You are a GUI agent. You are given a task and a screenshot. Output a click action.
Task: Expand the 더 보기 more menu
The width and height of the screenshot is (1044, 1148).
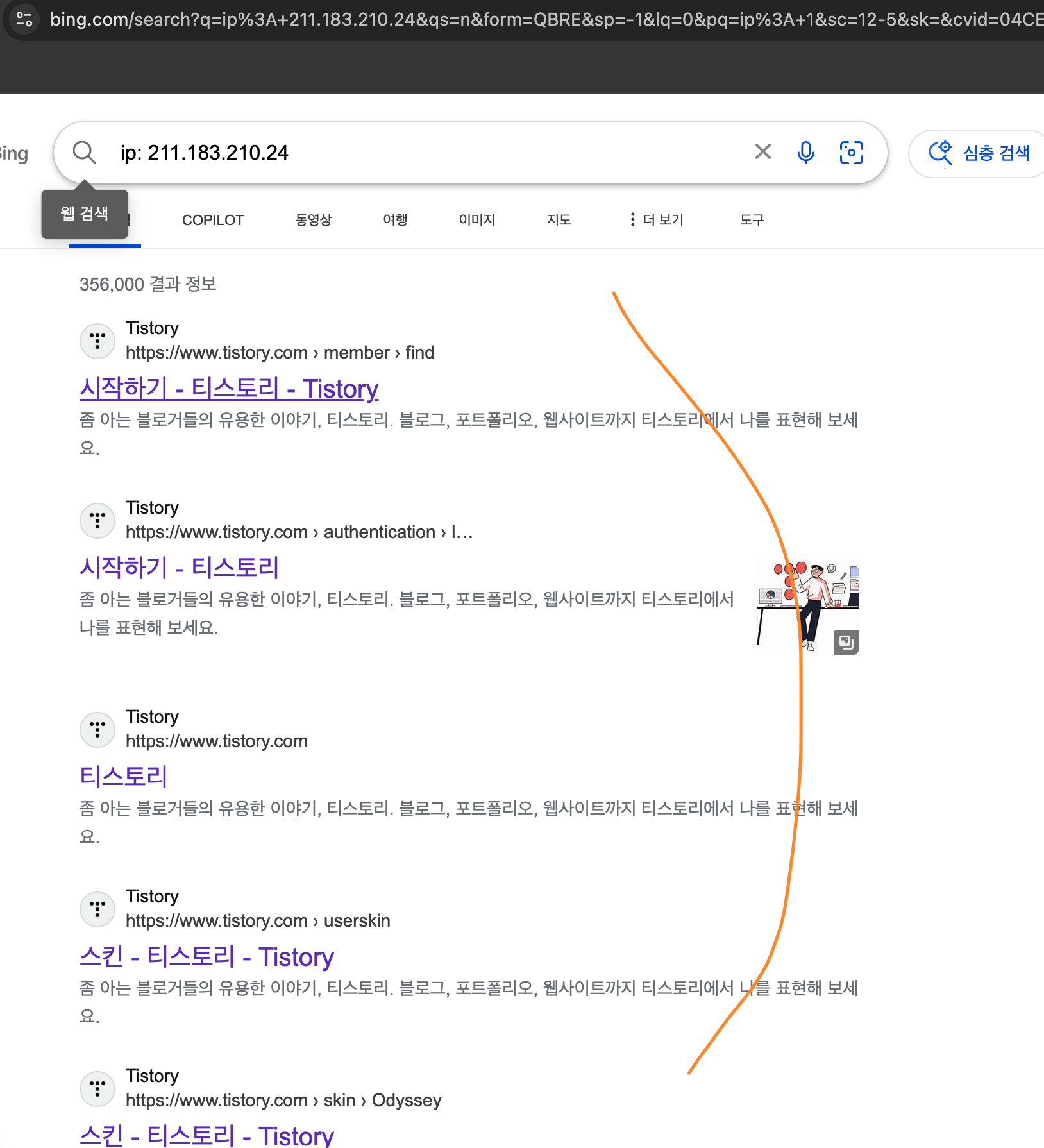click(x=656, y=220)
